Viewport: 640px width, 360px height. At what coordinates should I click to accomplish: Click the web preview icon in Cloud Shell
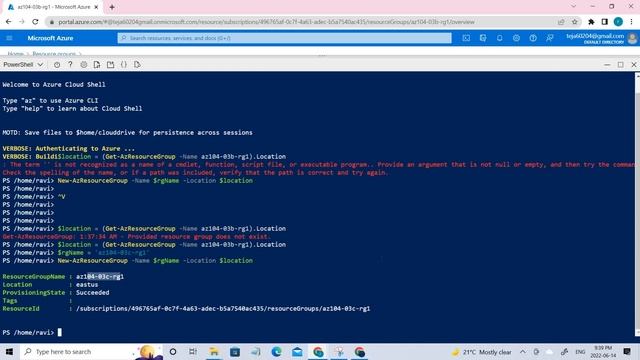pos(137,64)
